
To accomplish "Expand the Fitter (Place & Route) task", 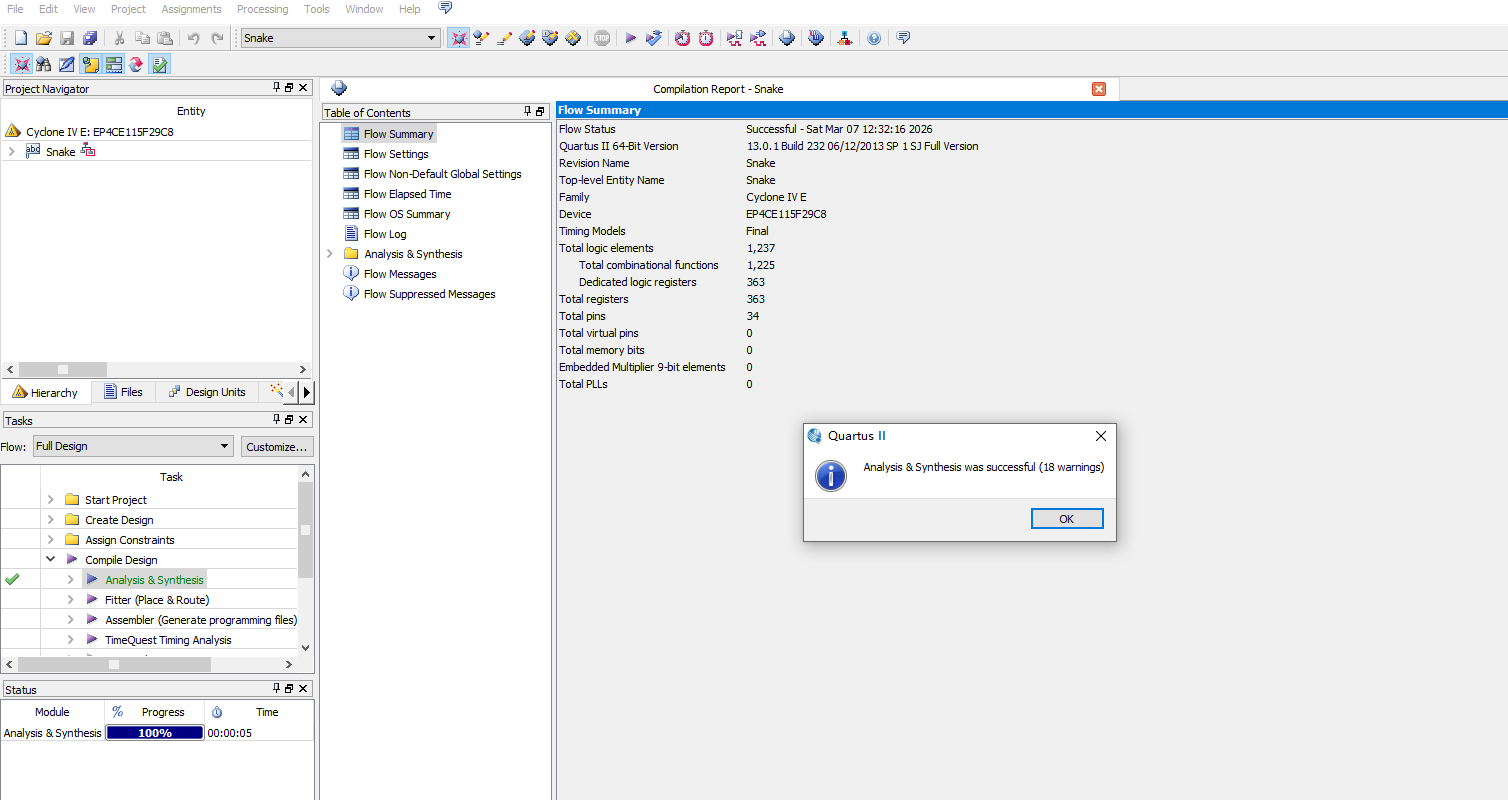I will click(70, 599).
